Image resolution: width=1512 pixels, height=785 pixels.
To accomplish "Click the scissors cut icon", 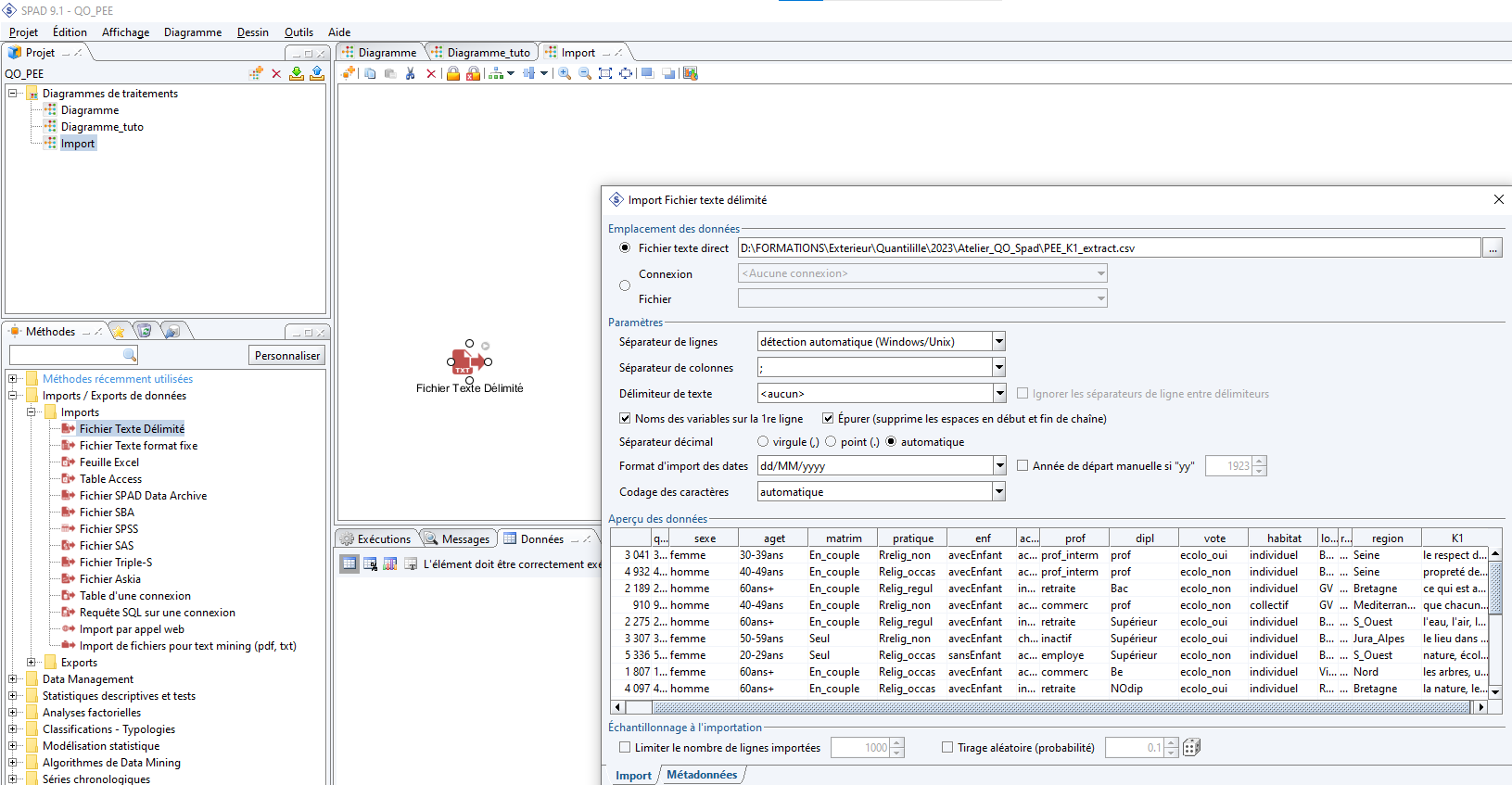I will (x=410, y=73).
